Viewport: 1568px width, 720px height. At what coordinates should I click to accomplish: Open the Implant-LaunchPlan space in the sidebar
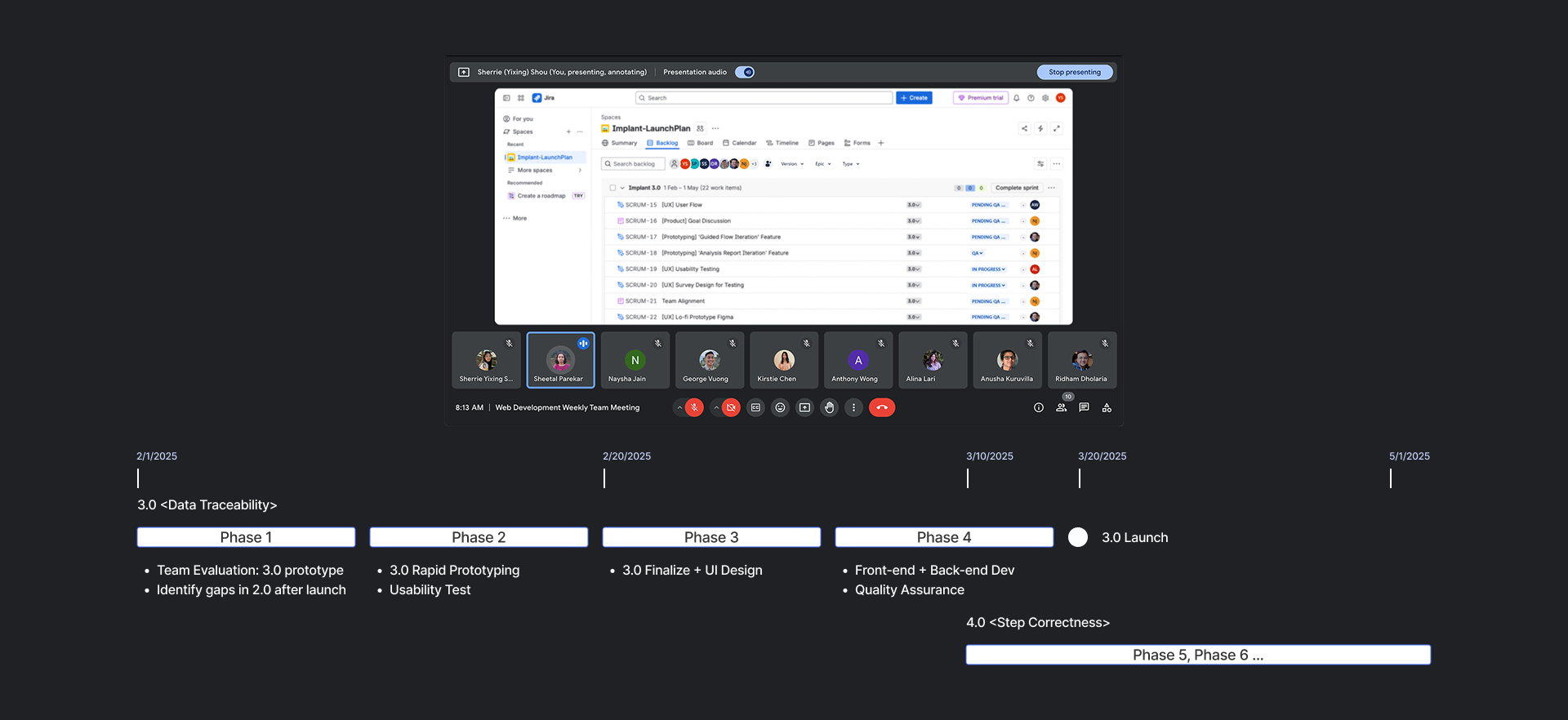(545, 158)
